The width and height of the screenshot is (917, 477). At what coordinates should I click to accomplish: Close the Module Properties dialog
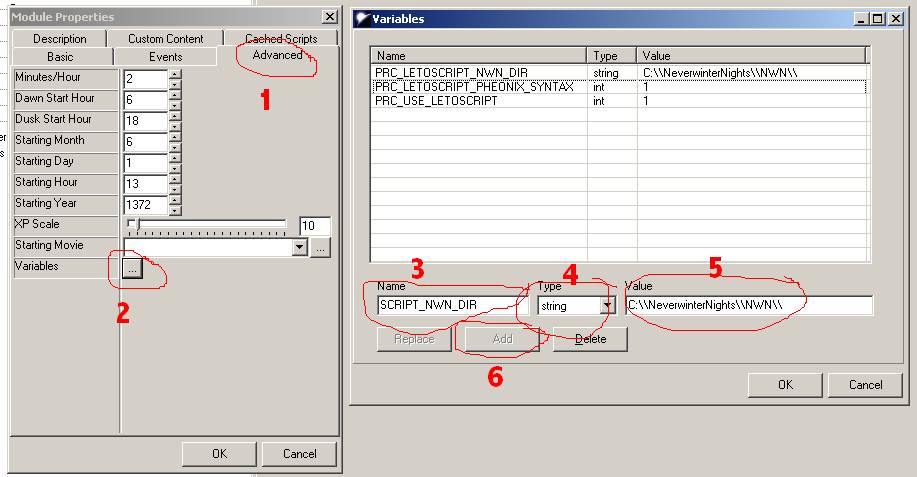[329, 17]
